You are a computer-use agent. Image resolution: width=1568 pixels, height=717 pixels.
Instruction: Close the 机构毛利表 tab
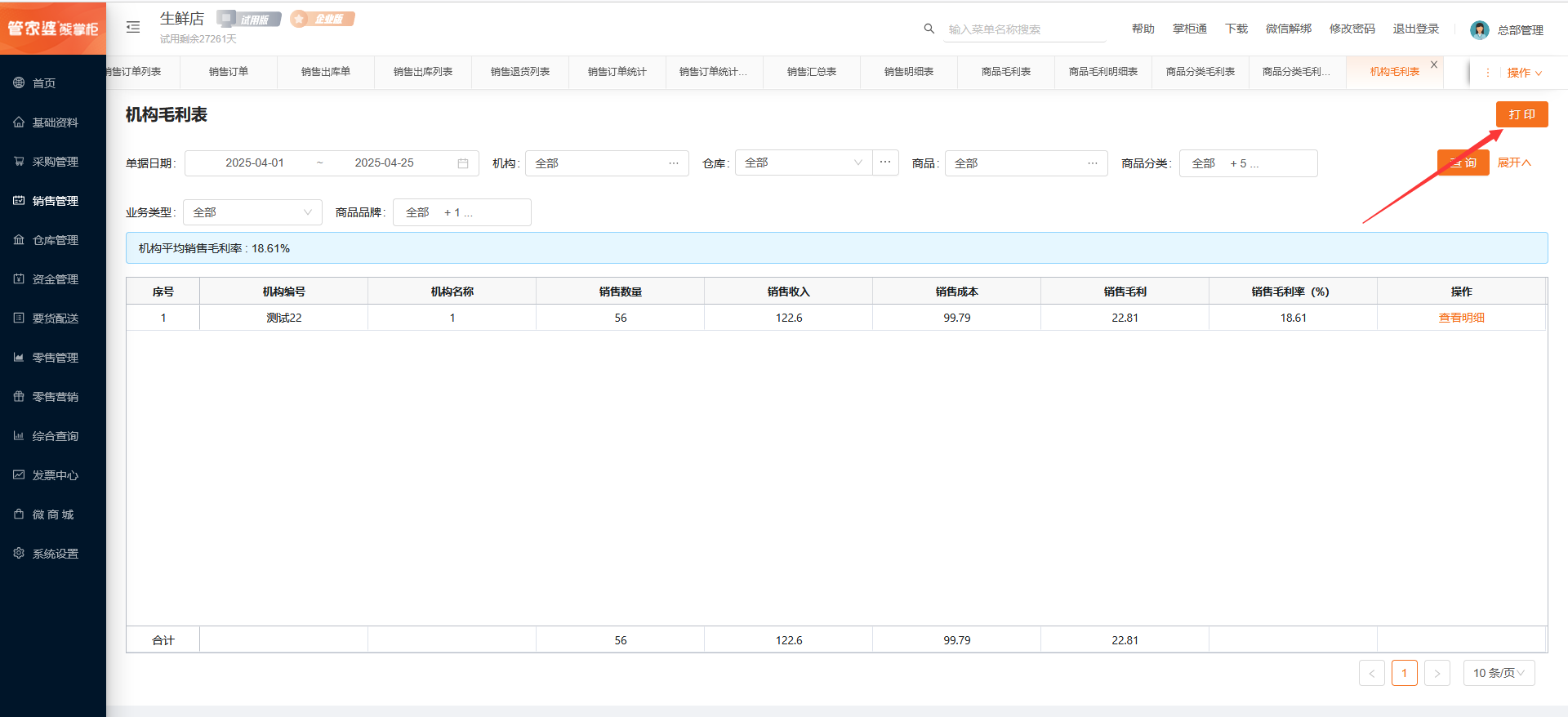pyautogui.click(x=1434, y=65)
